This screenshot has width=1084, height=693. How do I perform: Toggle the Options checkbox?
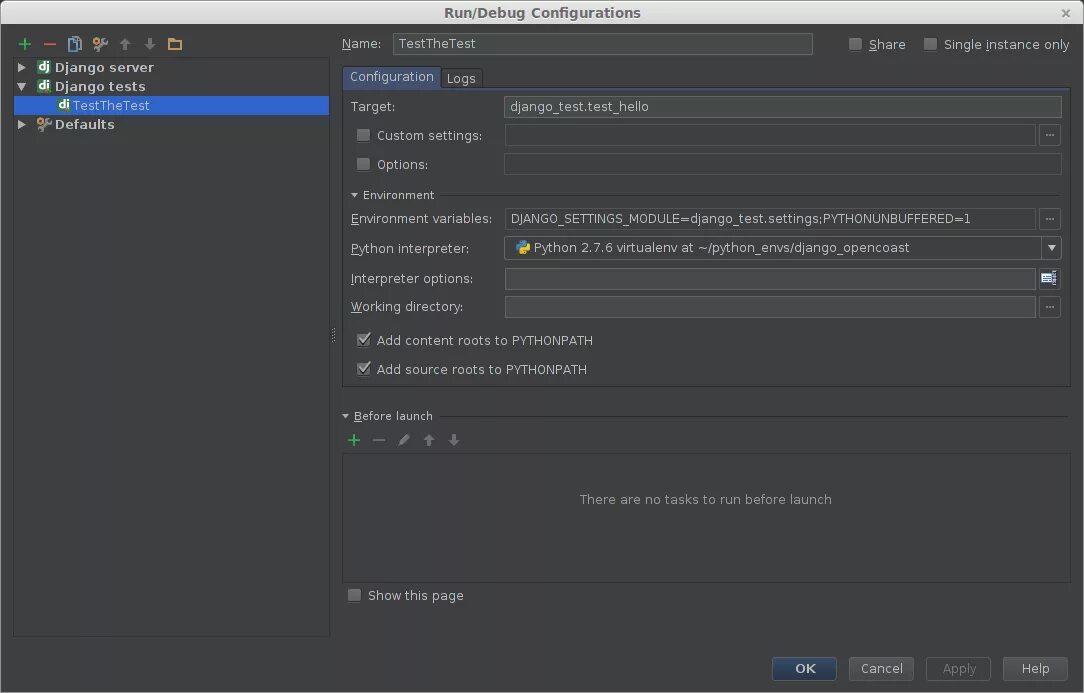point(363,165)
